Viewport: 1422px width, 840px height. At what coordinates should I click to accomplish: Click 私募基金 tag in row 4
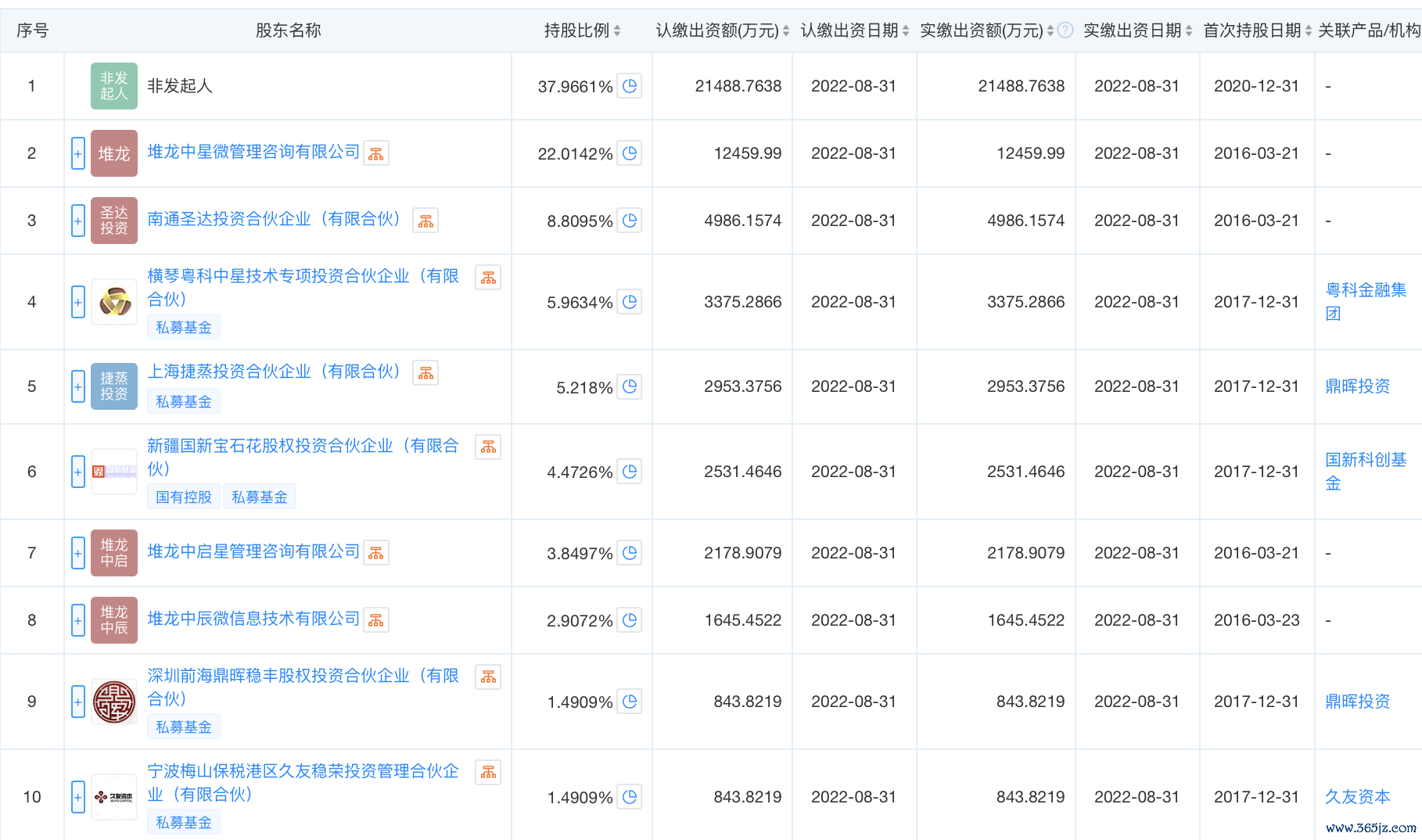click(x=184, y=328)
